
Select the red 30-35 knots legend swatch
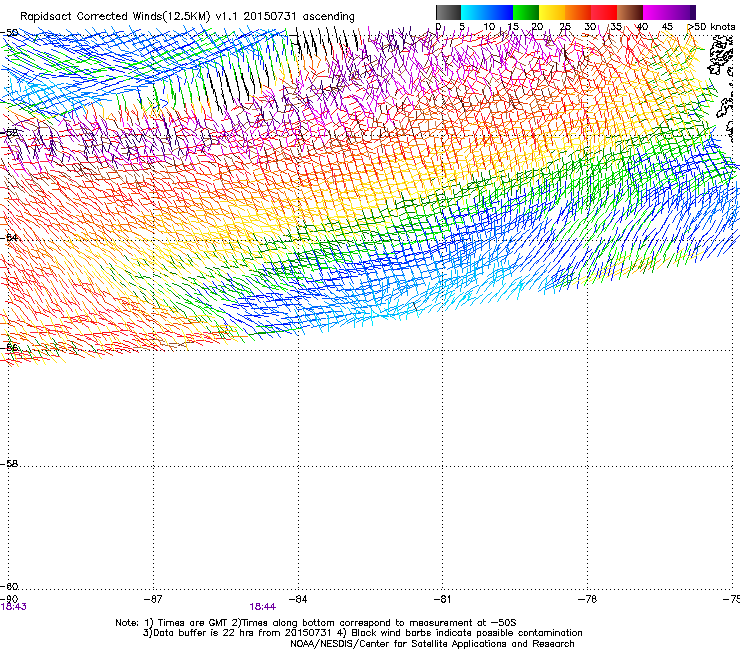pyautogui.click(x=604, y=12)
